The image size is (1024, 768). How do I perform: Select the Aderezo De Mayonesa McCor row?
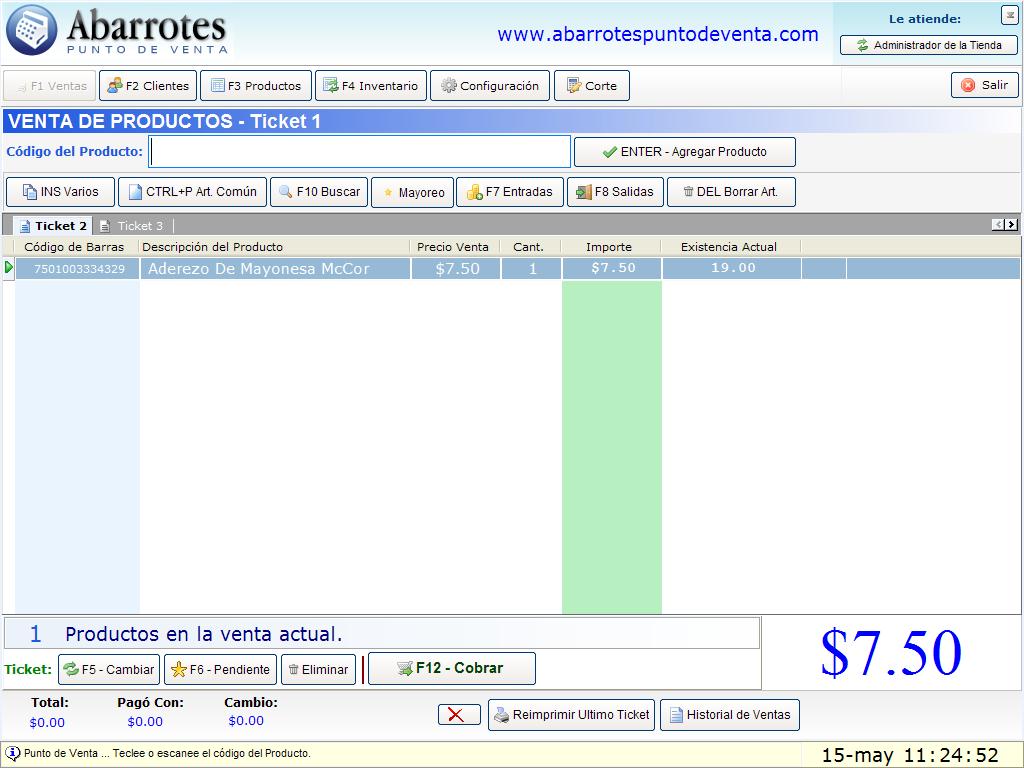[x=258, y=269]
